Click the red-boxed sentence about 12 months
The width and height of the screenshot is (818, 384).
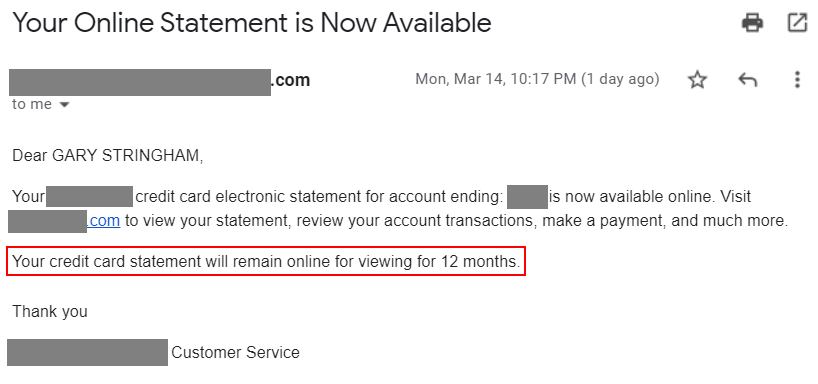(266, 261)
